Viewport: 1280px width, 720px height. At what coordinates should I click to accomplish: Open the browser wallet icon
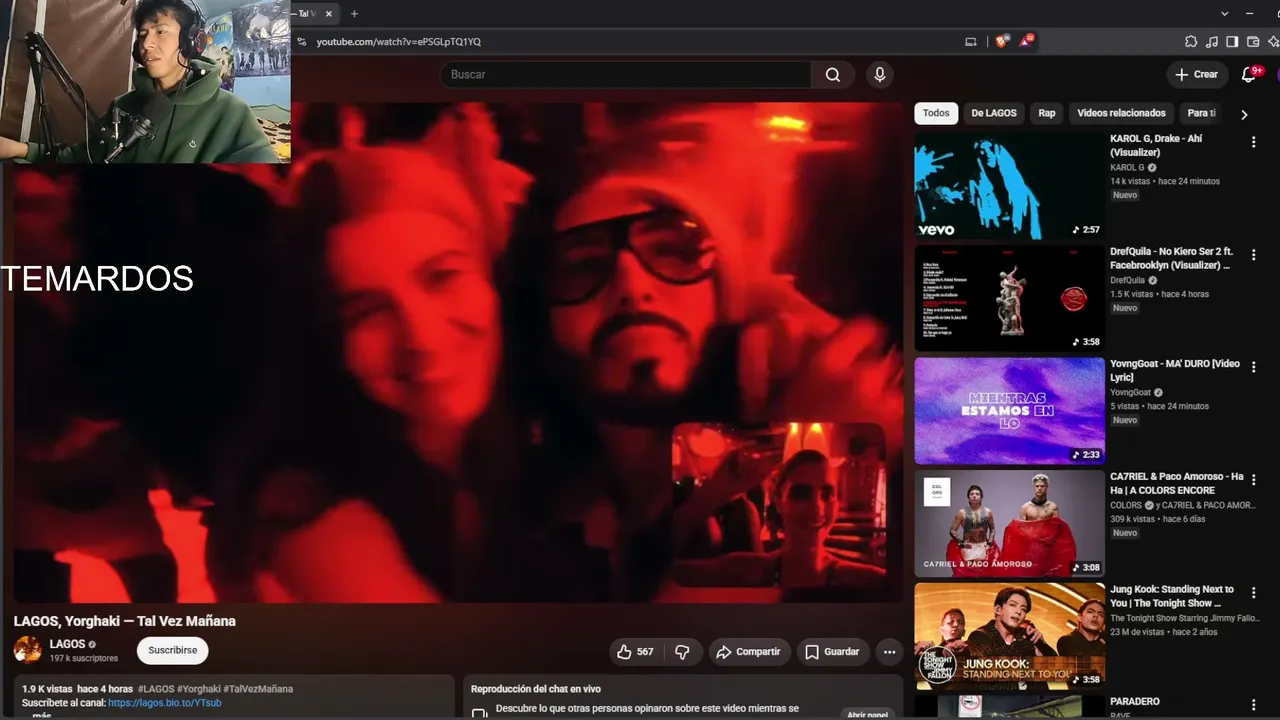(x=1253, y=42)
